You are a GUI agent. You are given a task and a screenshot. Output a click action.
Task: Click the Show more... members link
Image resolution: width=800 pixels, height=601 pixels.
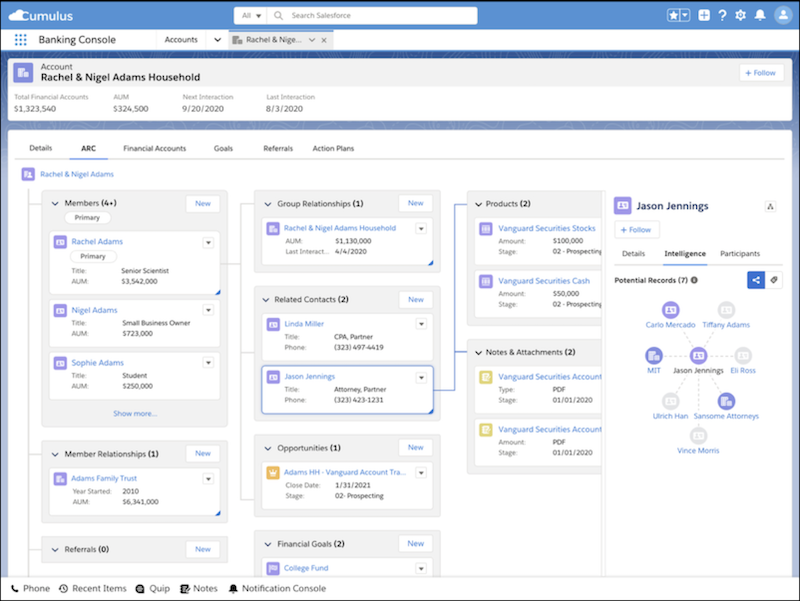(x=135, y=413)
